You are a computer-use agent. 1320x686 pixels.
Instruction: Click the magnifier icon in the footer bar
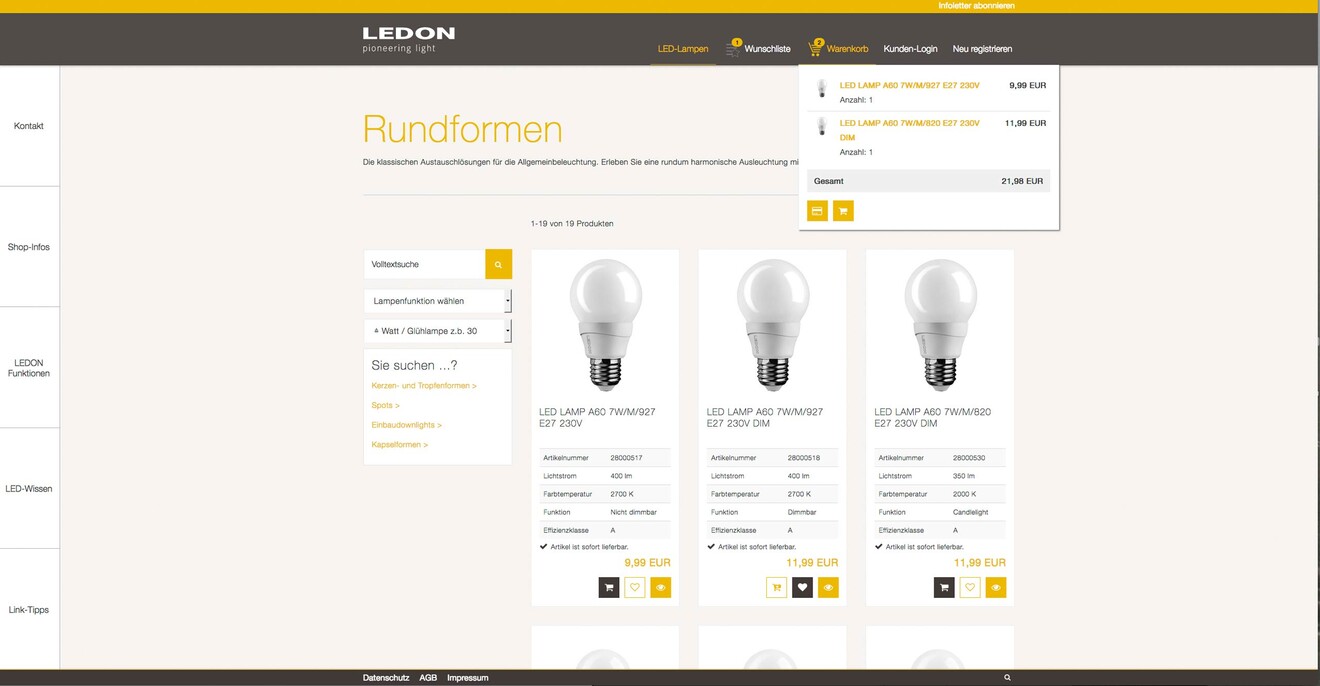[1007, 678]
